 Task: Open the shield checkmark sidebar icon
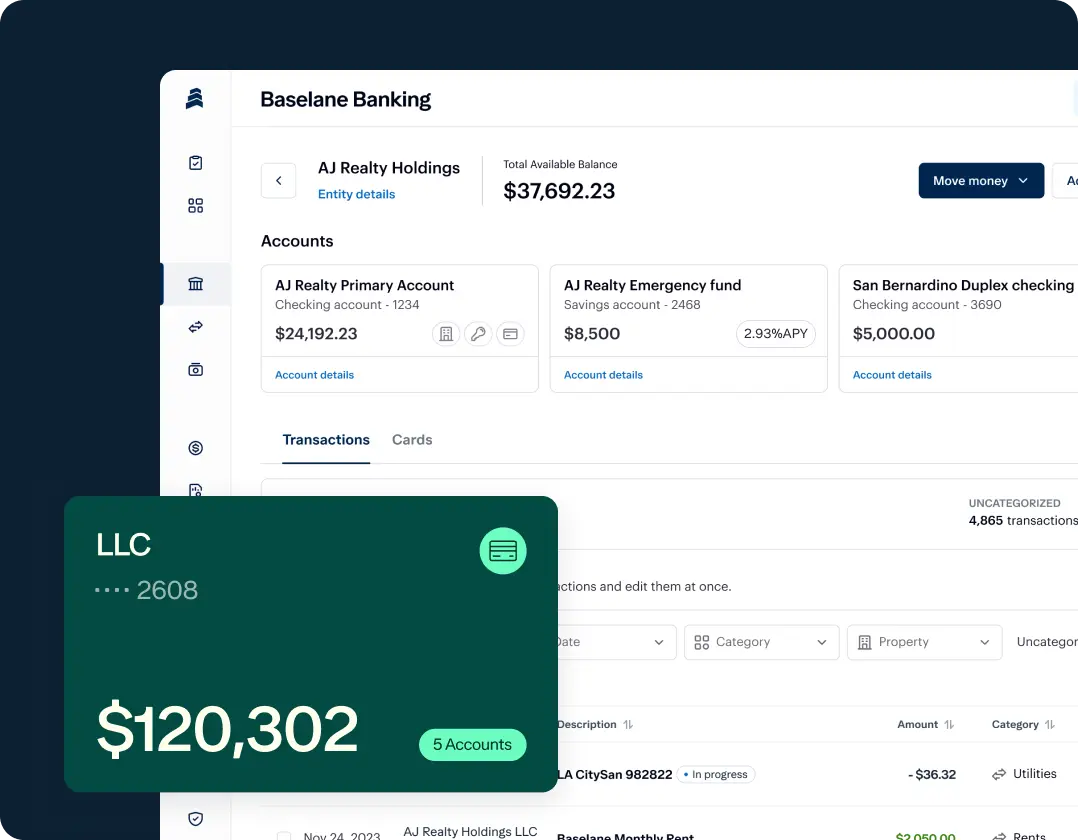(195, 819)
